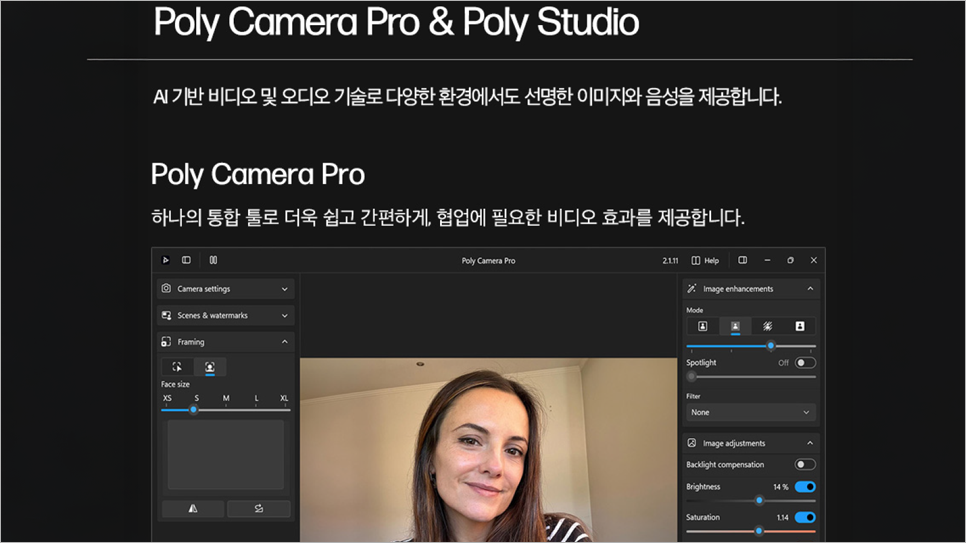The width and height of the screenshot is (966, 543).
Task: Click the Poly Camera Pro section heading
Action: pos(258,174)
